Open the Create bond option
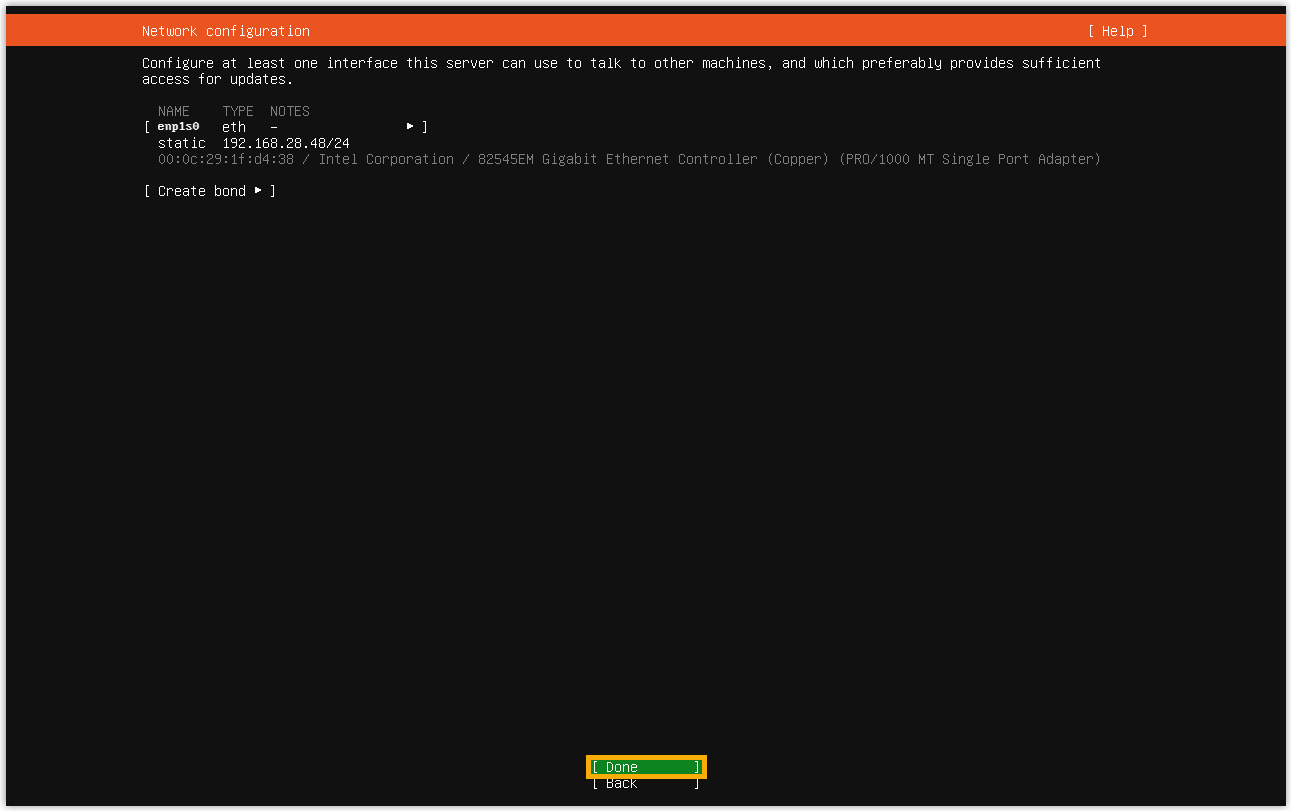1292x812 pixels. 201,191
